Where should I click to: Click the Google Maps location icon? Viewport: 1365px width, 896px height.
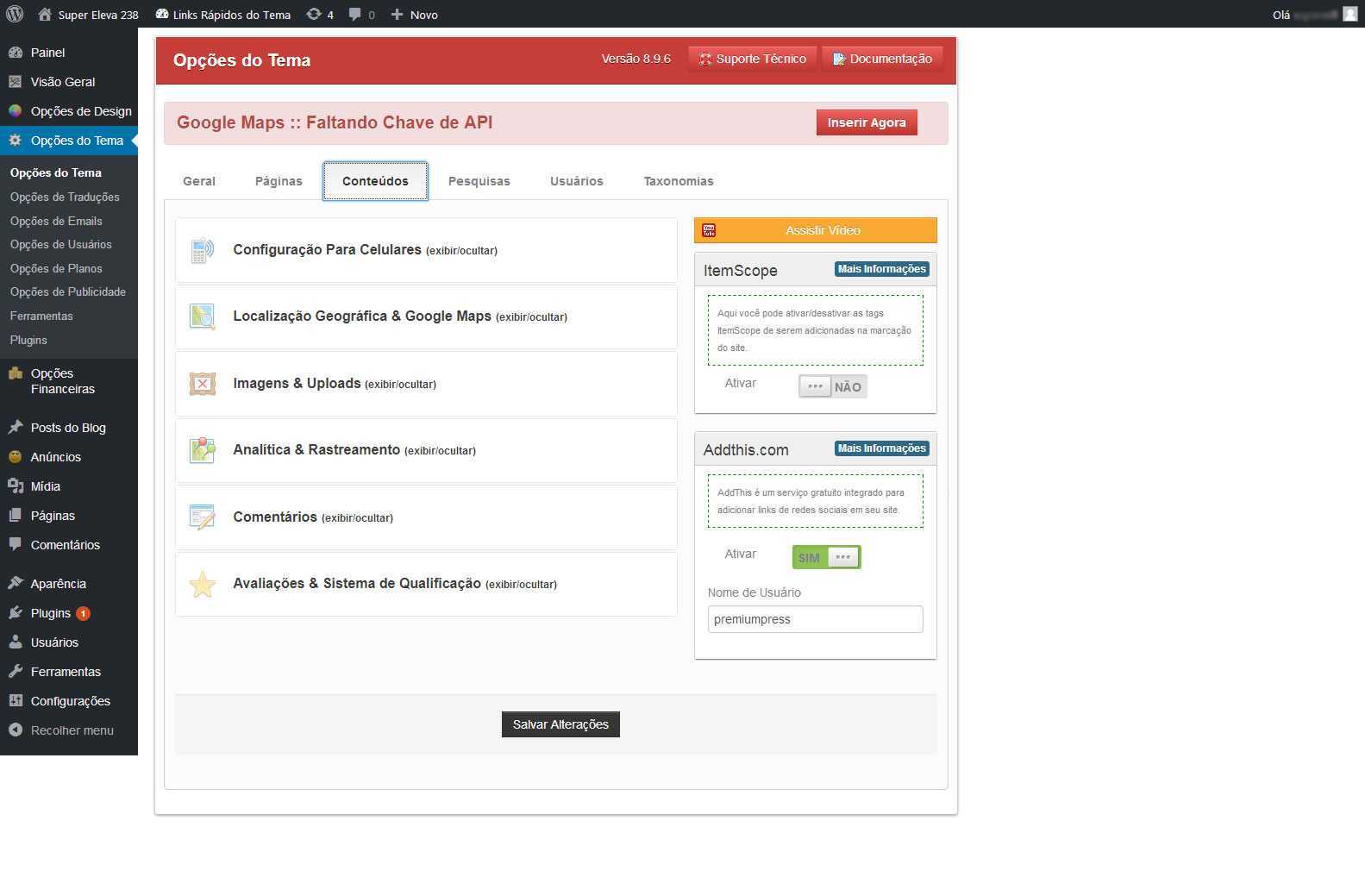[x=202, y=316]
